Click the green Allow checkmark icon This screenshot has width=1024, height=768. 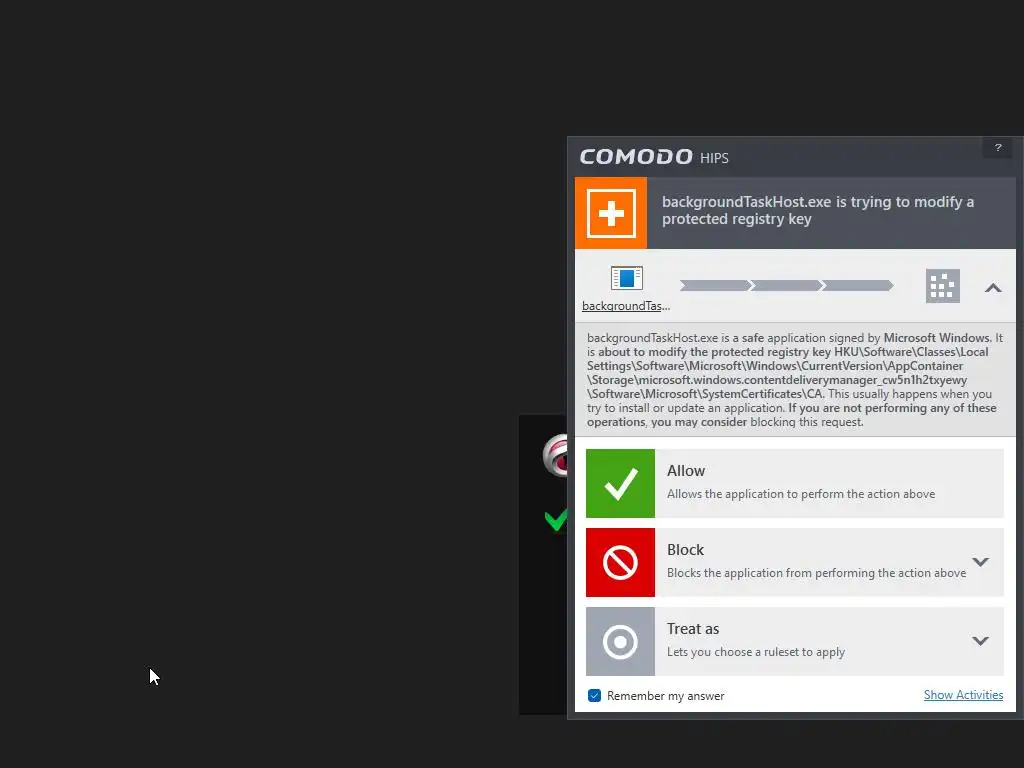[620, 483]
